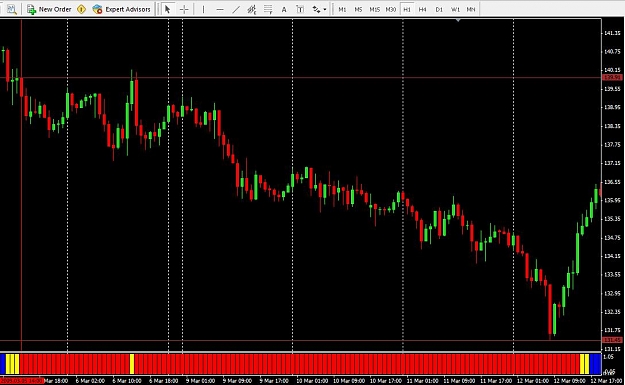Open the arrows objects dropdown
Image resolution: width=625 pixels, height=385 pixels.
(319, 9)
